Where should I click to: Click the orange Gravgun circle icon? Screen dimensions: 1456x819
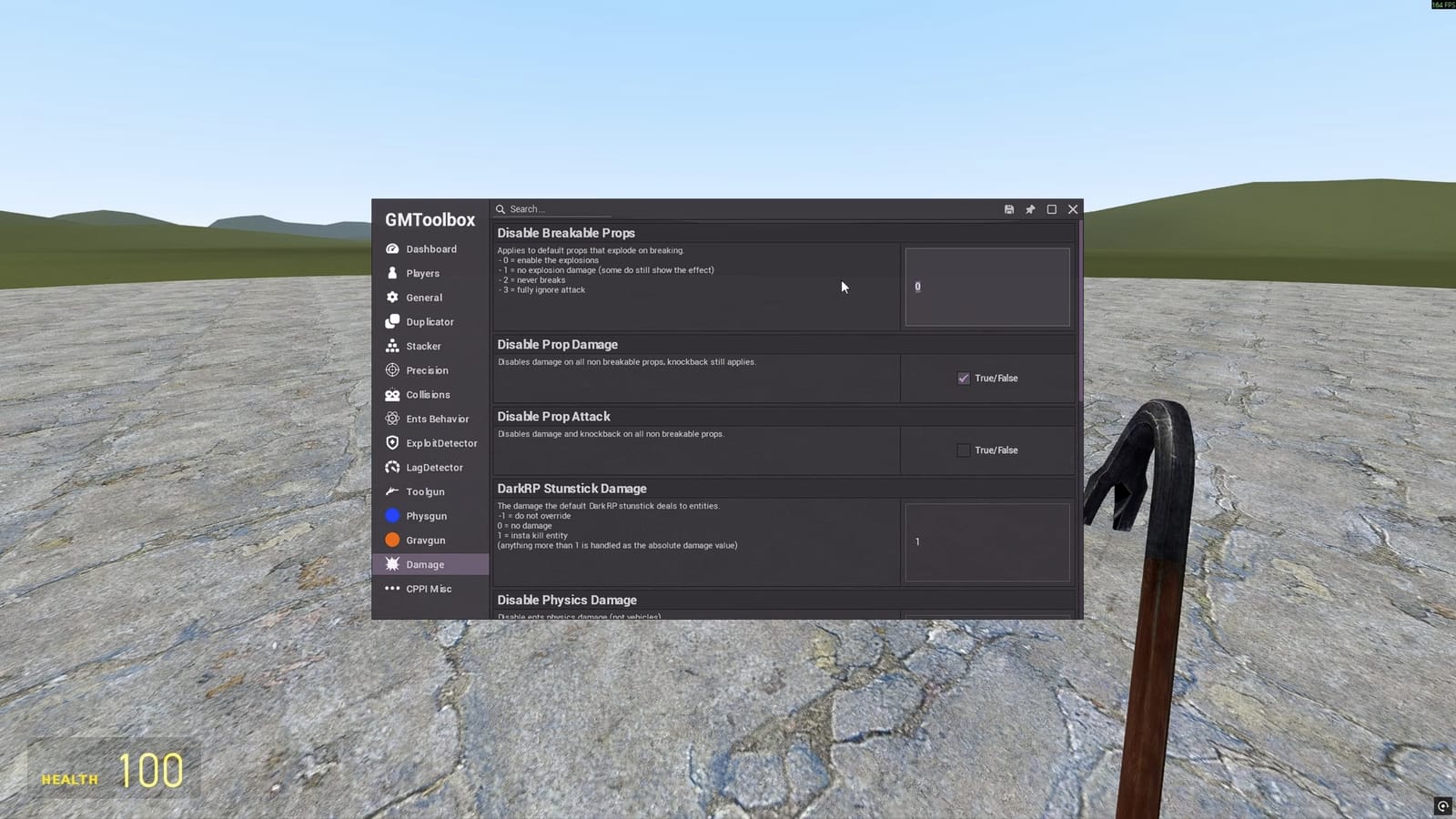(392, 541)
